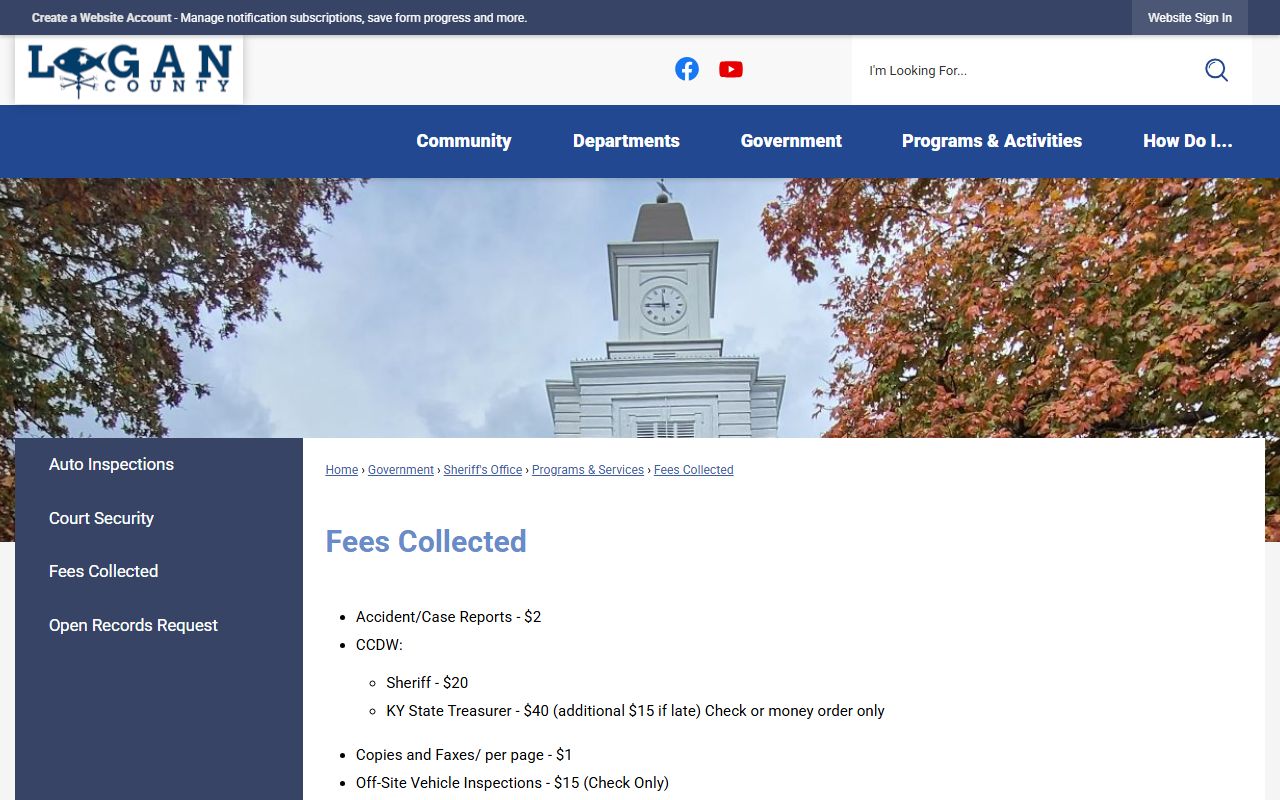Select Fees Collected in sidebar

(103, 571)
